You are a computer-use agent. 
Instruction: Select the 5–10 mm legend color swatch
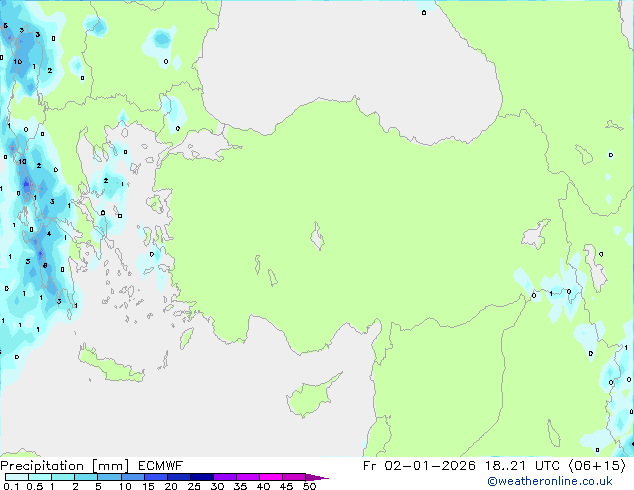[109, 477]
